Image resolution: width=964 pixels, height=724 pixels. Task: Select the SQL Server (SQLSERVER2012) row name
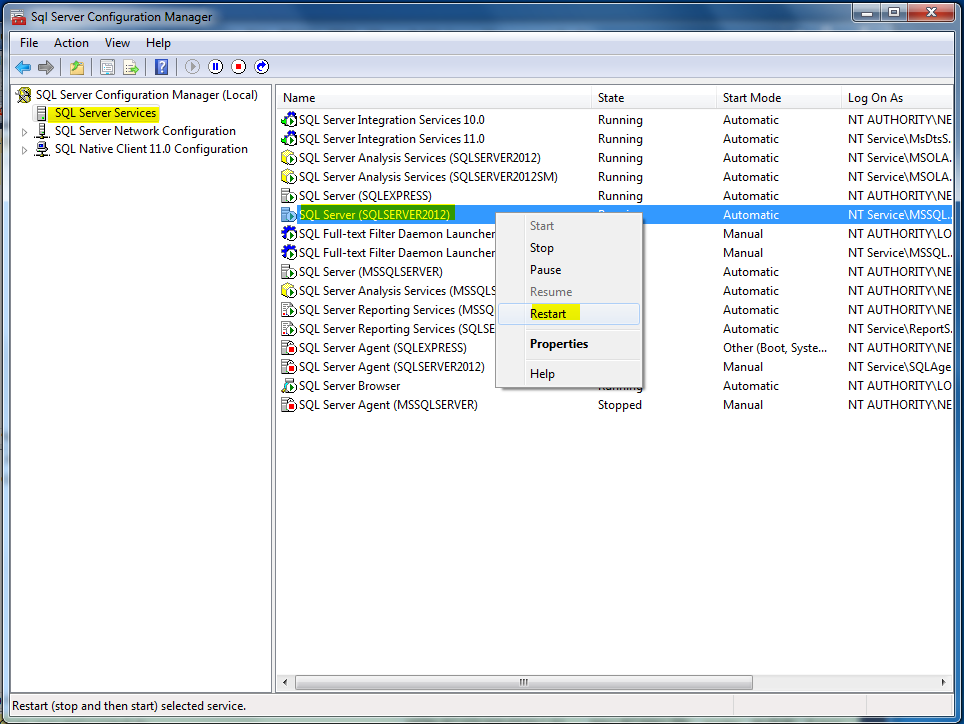(374, 214)
